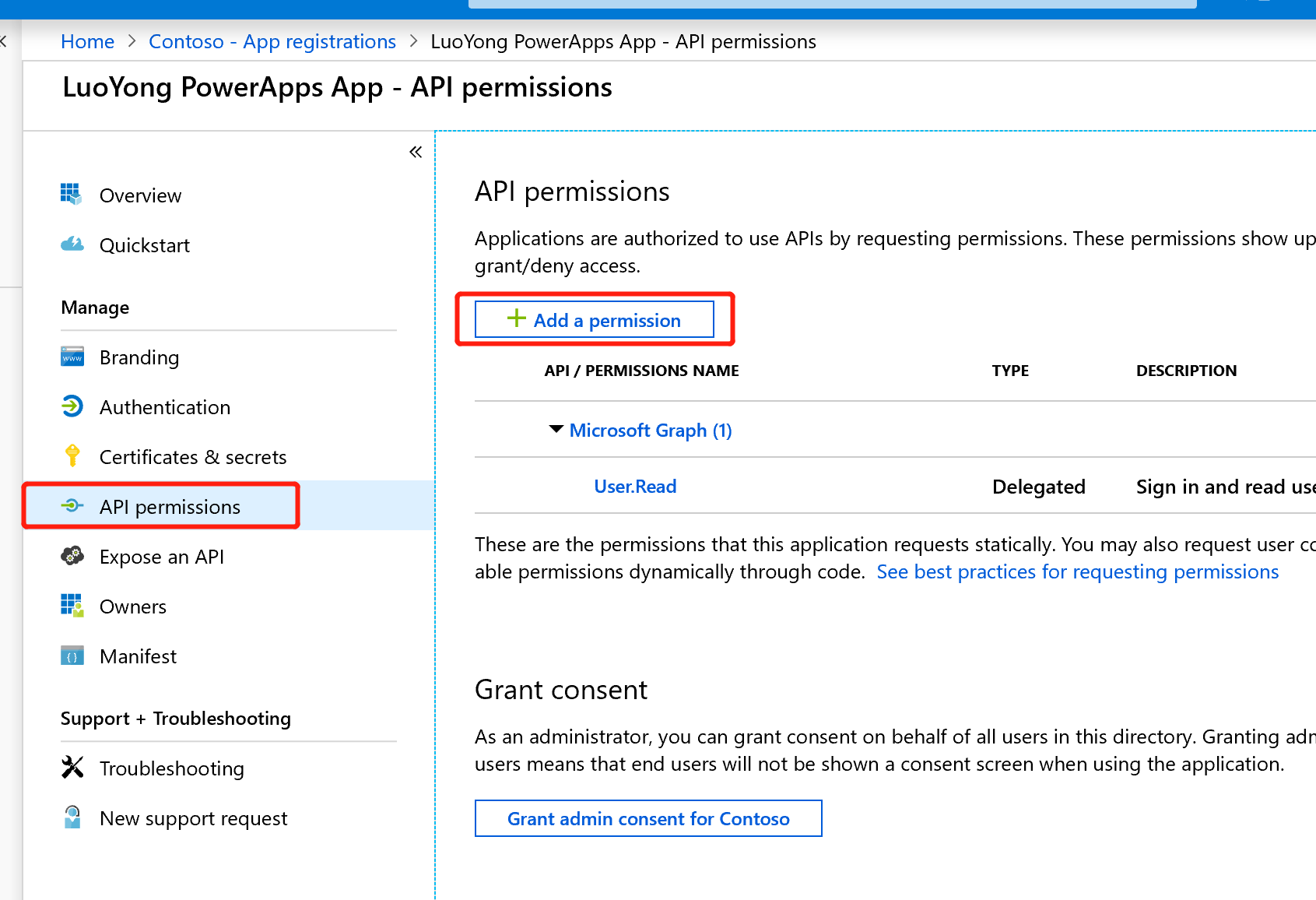Screen dimensions: 1316x900
Task: Collapse the sidebar with double-chevron icon
Action: [416, 152]
